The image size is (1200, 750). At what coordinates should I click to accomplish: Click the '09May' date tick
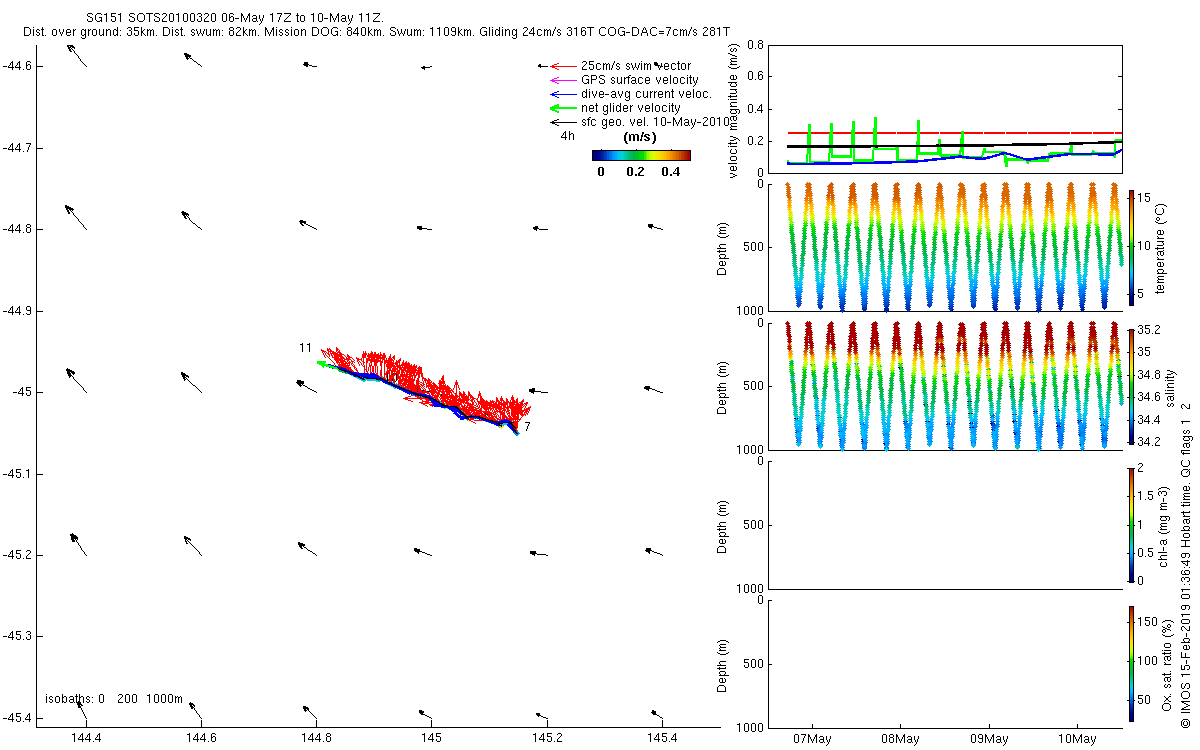click(989, 739)
